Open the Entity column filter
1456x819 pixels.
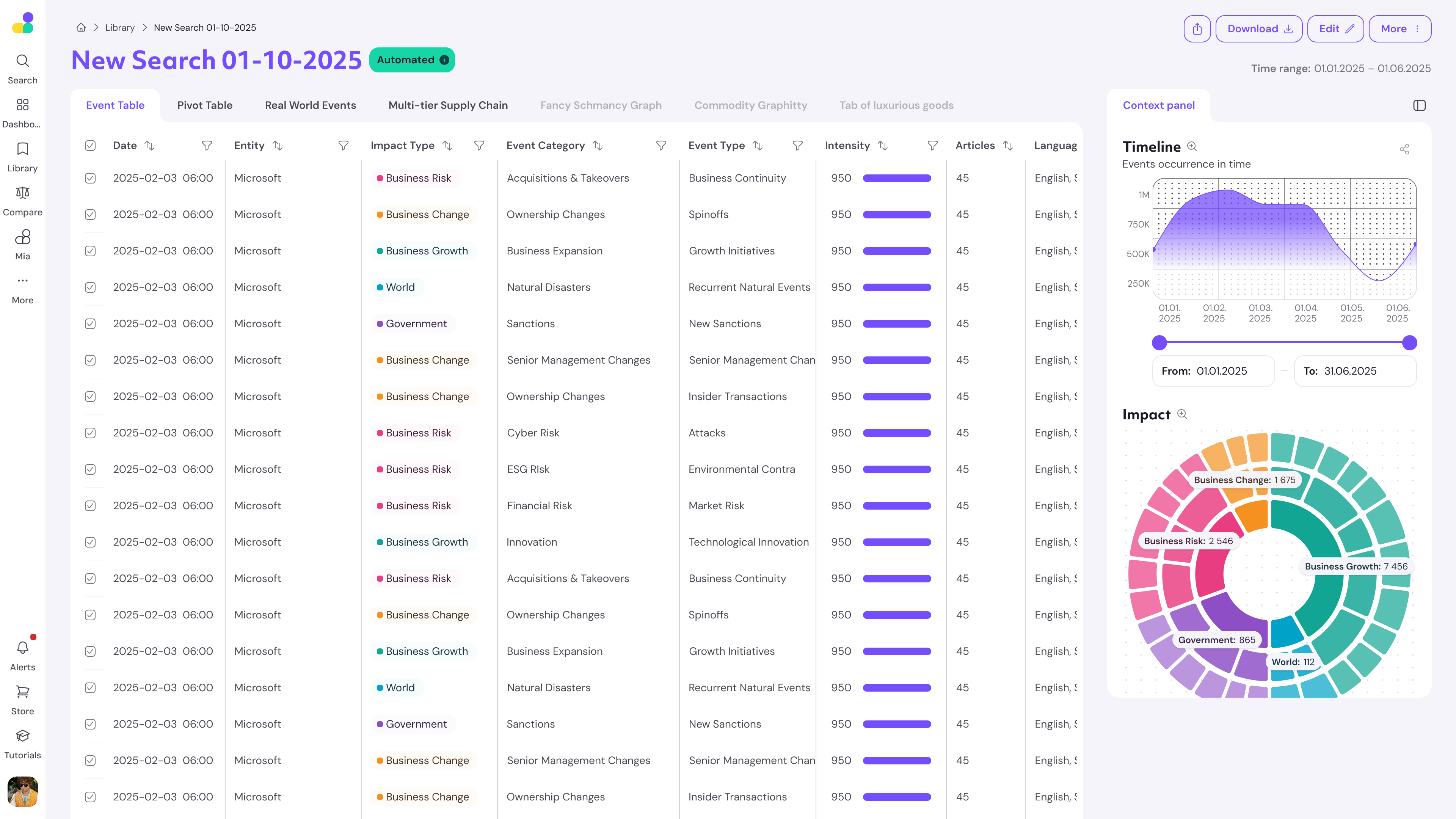pyautogui.click(x=343, y=146)
